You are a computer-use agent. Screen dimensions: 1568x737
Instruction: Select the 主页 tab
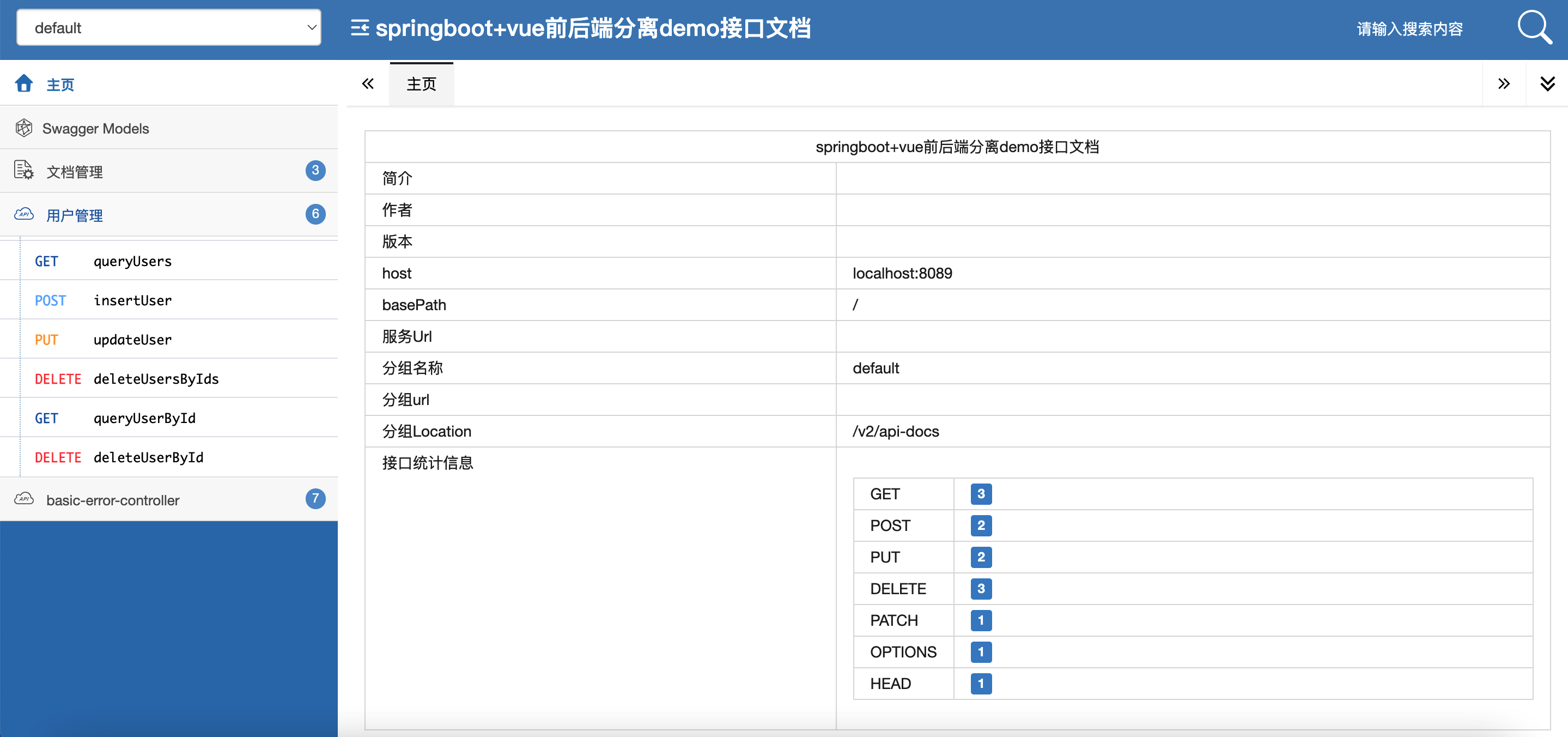click(421, 84)
